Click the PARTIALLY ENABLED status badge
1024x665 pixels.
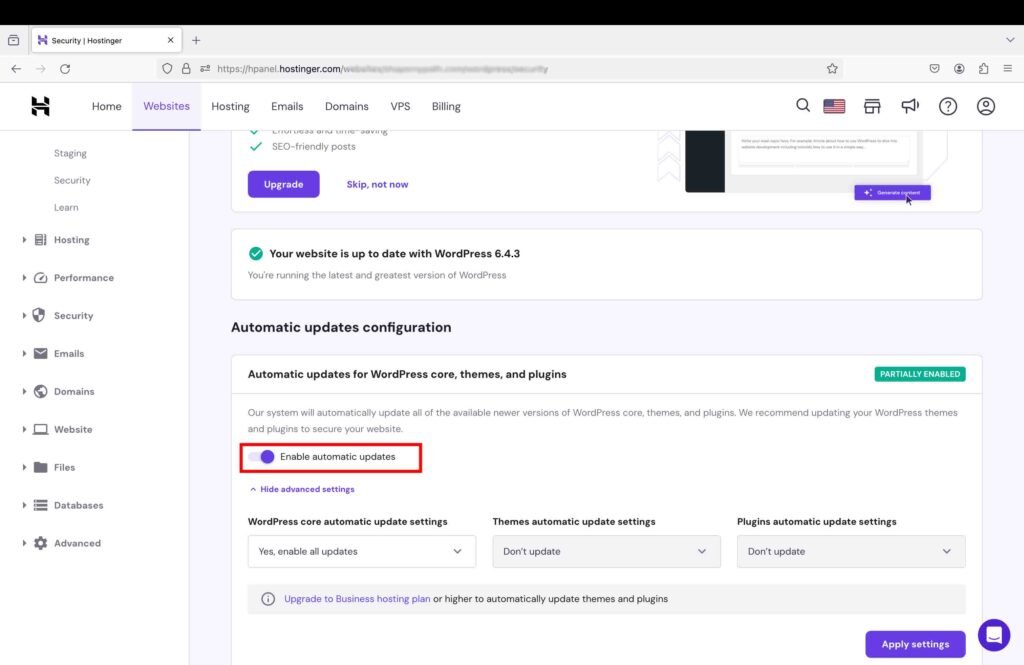920,374
